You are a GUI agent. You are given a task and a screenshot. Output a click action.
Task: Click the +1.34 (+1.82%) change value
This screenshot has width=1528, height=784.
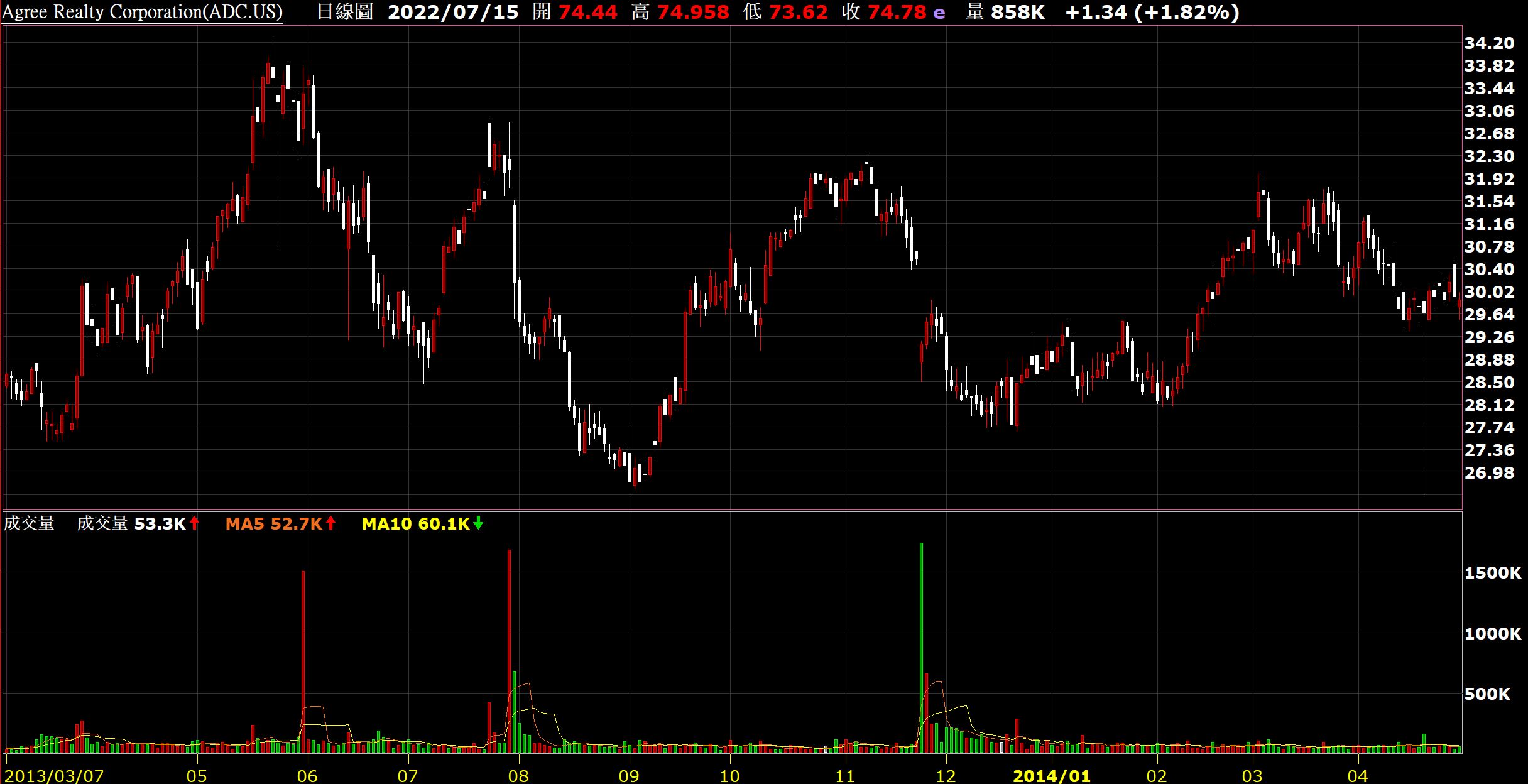[1152, 12]
